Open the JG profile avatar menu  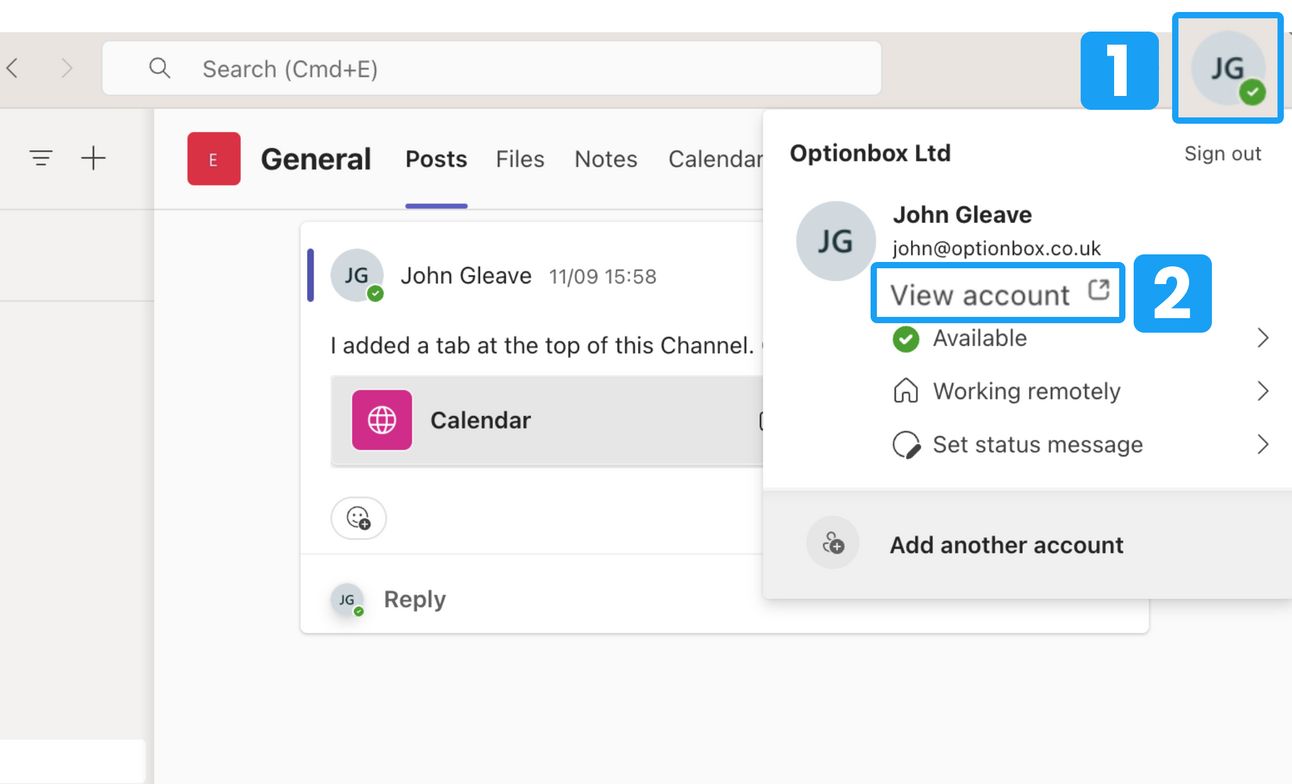1227,67
